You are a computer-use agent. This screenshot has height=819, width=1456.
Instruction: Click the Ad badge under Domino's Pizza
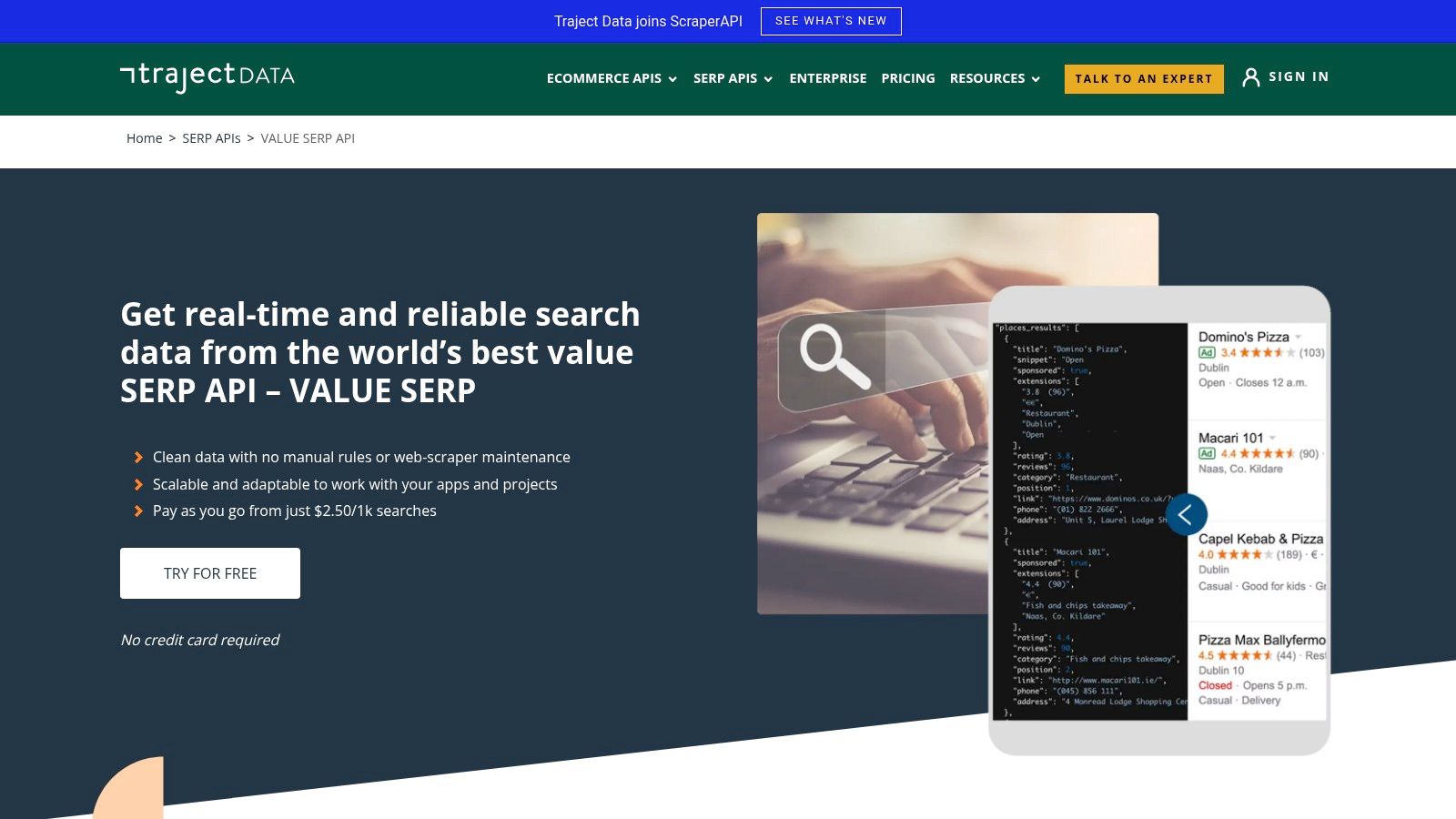pos(1207,353)
